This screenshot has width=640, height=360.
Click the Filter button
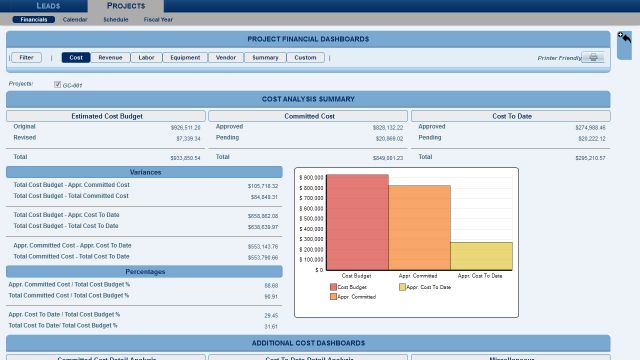[27, 58]
